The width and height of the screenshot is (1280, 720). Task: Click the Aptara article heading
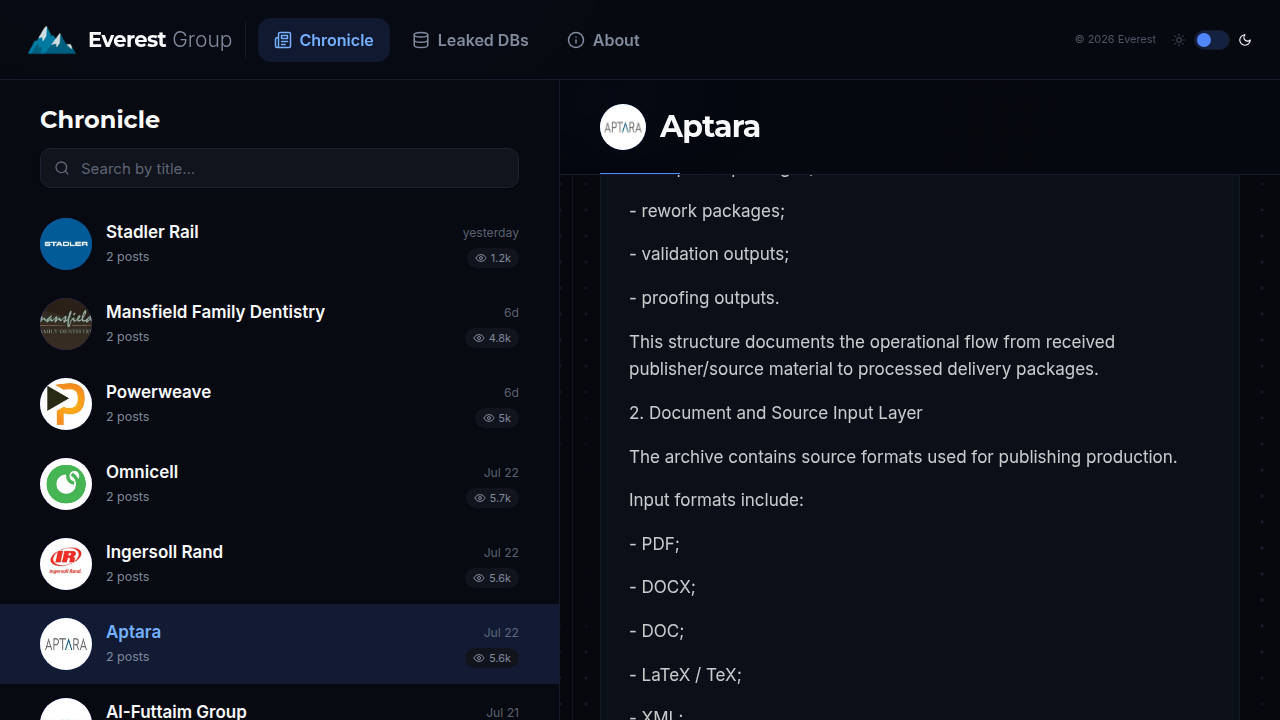(710, 127)
